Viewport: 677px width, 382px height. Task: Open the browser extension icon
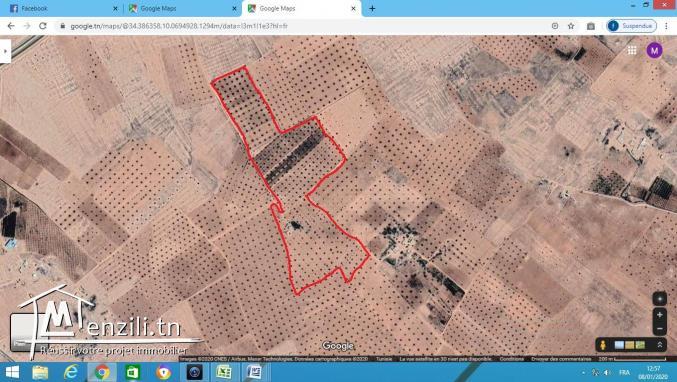pyautogui.click(x=591, y=26)
